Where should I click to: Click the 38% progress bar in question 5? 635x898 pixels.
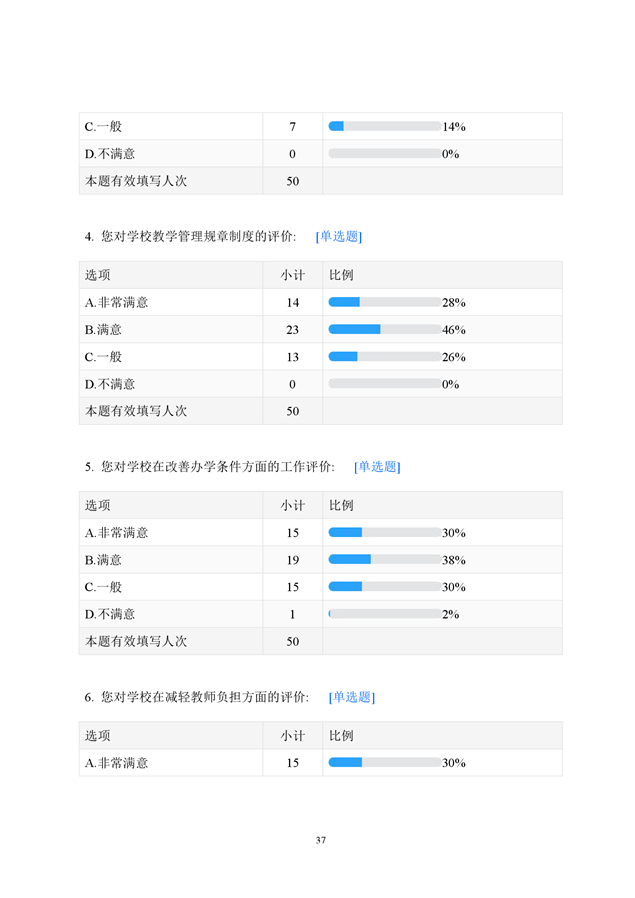[385, 559]
